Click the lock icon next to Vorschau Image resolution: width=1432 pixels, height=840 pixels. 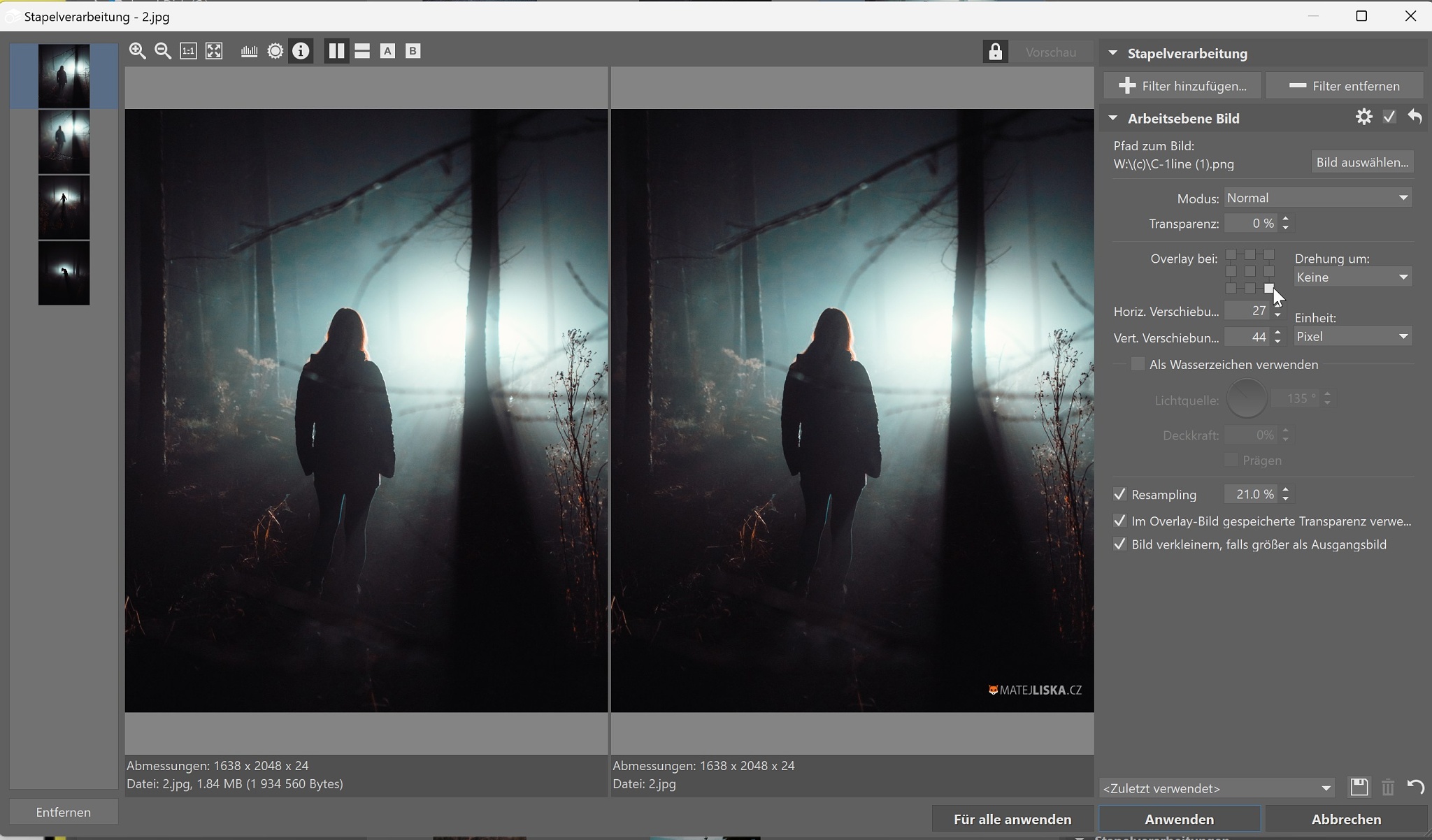tap(995, 52)
